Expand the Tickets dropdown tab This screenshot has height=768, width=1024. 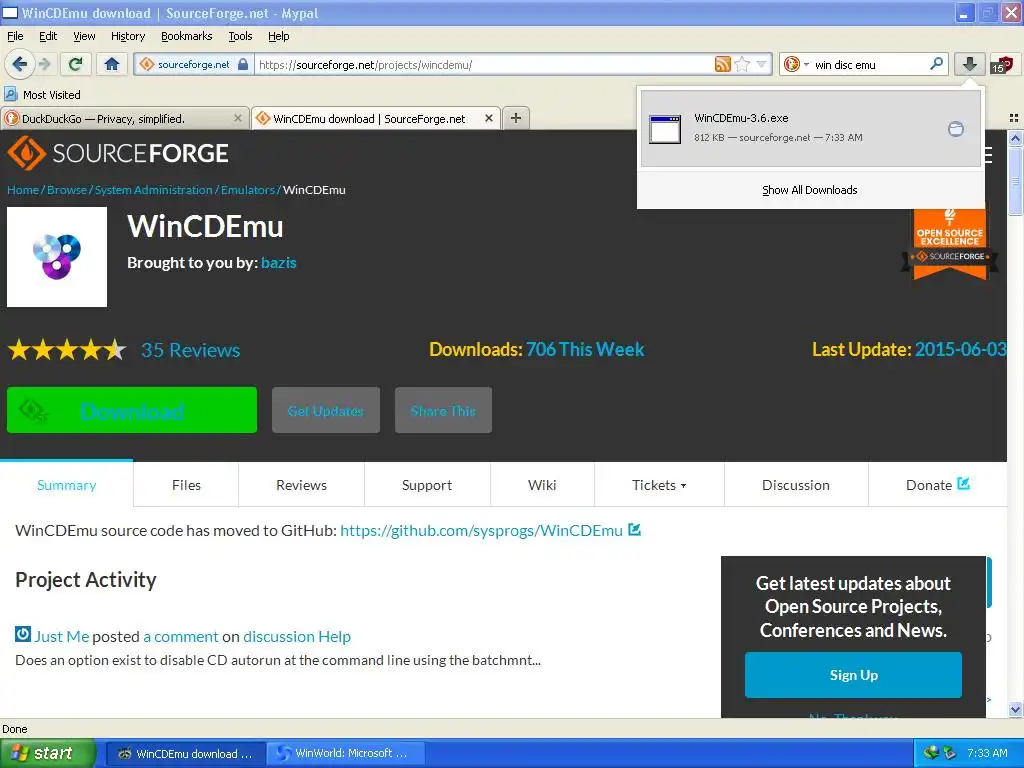(x=659, y=485)
